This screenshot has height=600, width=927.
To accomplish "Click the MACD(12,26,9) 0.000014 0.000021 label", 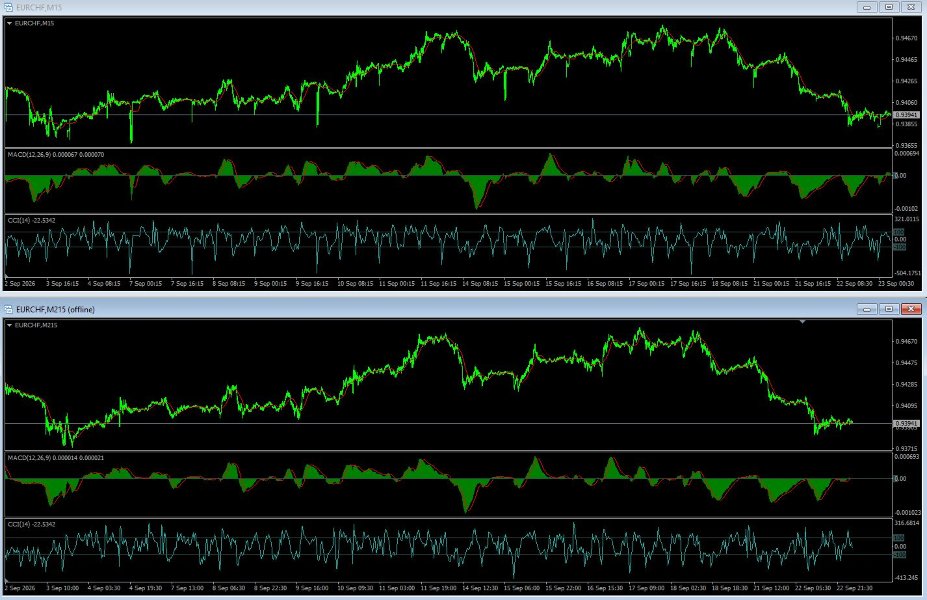I will [56, 458].
